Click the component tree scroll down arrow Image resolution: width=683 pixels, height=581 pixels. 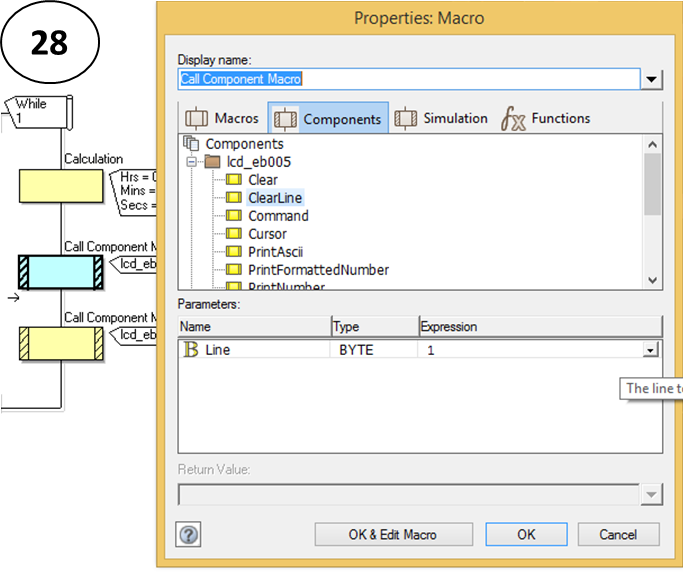tap(652, 280)
